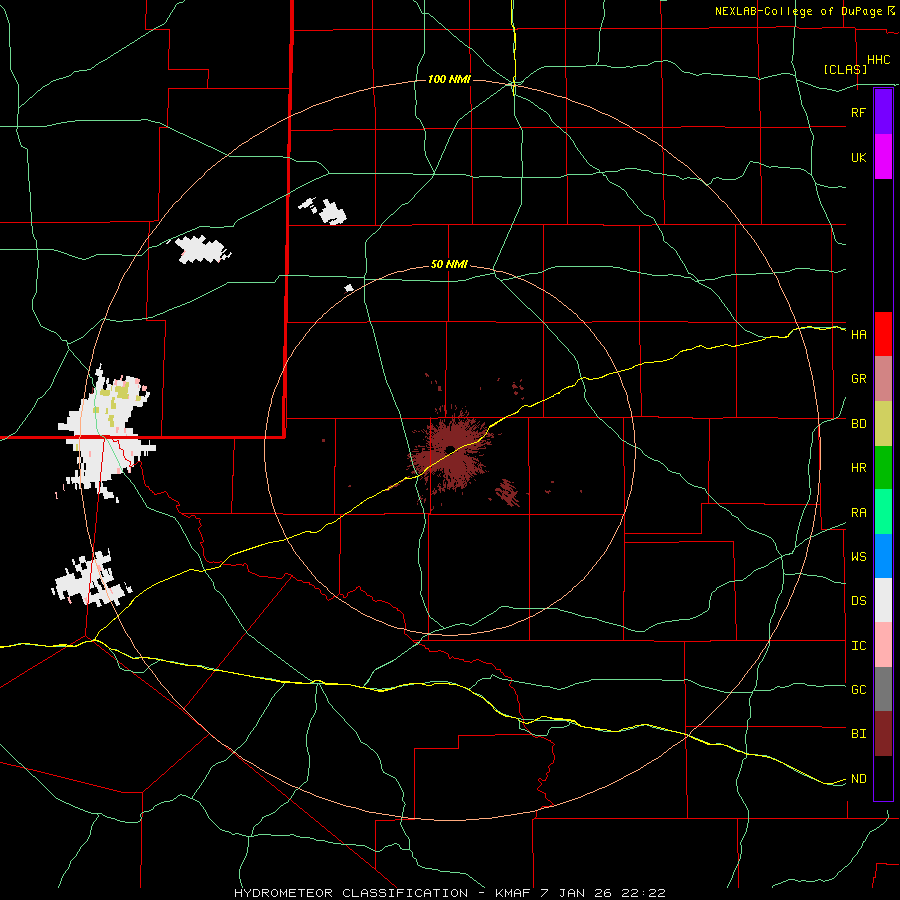Click the small brown echo patch southeast of radar

(x=507, y=492)
